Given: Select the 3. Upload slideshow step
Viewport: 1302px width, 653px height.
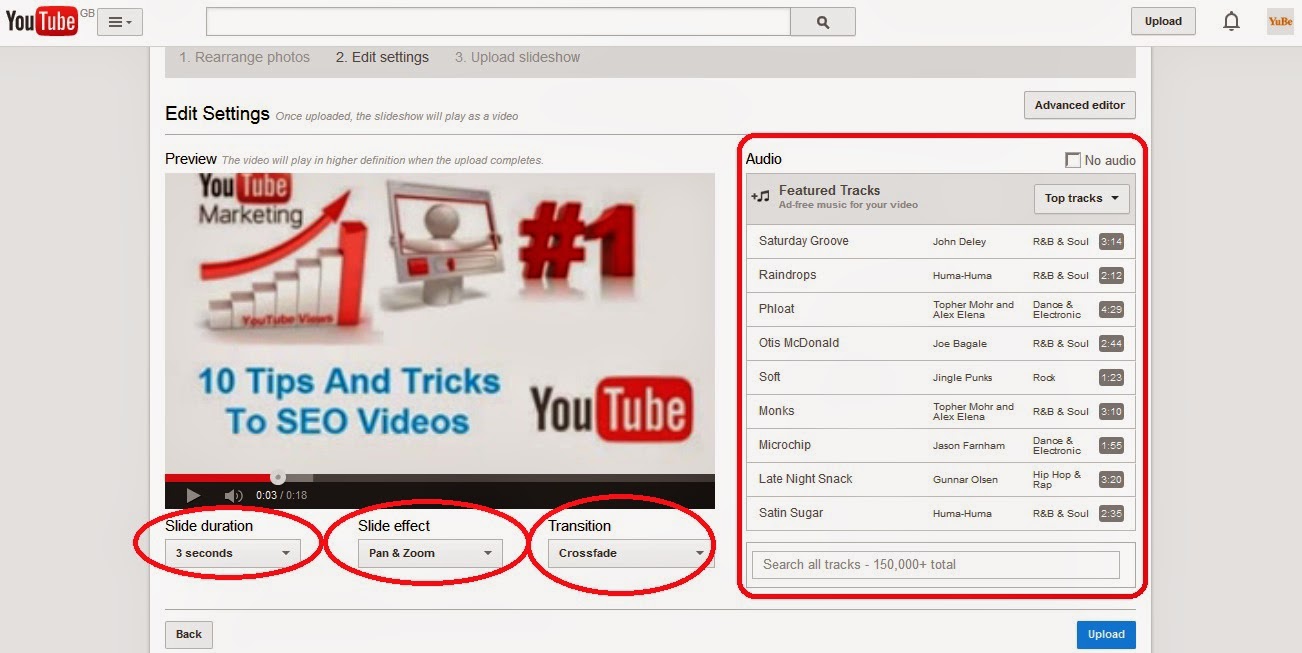Looking at the screenshot, I should pos(517,57).
